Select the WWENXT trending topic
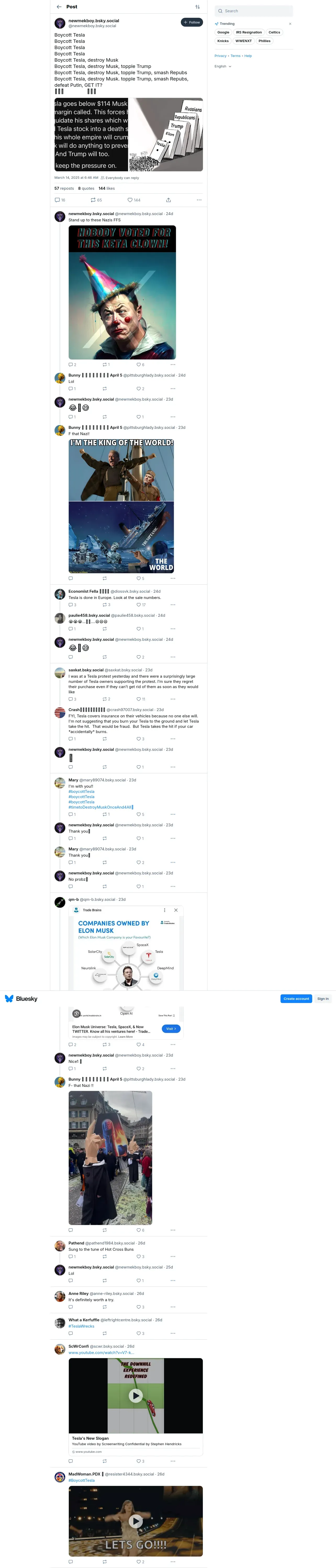 244,41
